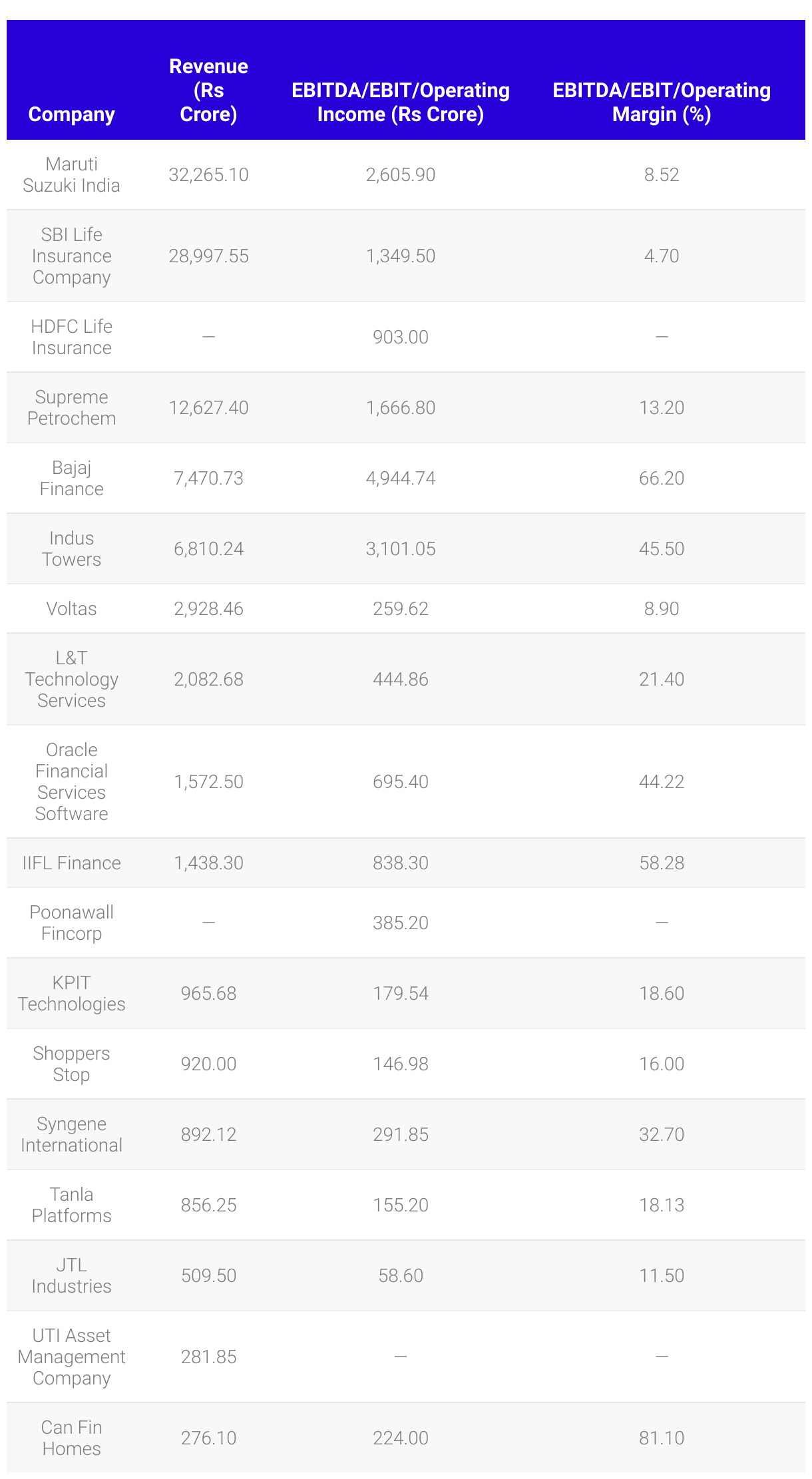Select Can Fin Homes margin value 81.10
This screenshot has width=812, height=1479.
pos(661,1438)
